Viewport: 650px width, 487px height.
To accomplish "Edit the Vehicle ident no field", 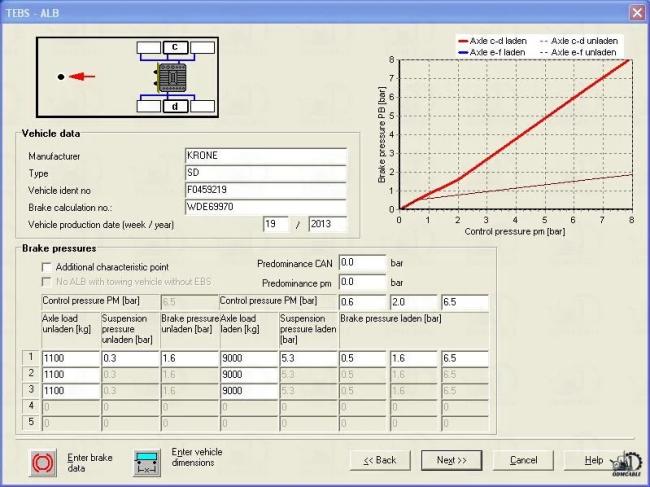I will (x=265, y=190).
